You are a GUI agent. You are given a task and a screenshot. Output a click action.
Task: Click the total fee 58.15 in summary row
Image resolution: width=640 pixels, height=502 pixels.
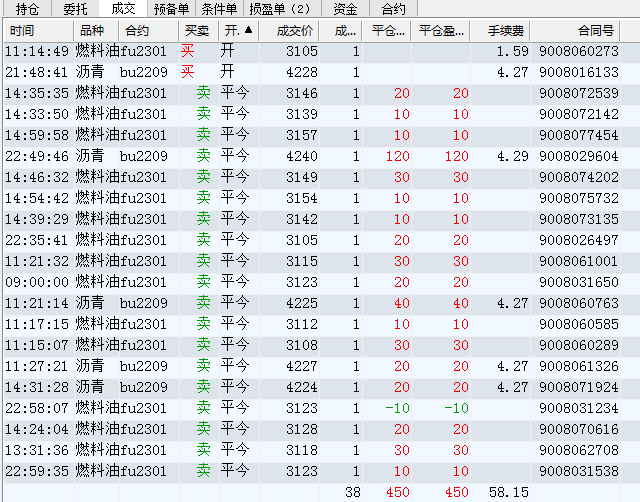pyautogui.click(x=509, y=492)
